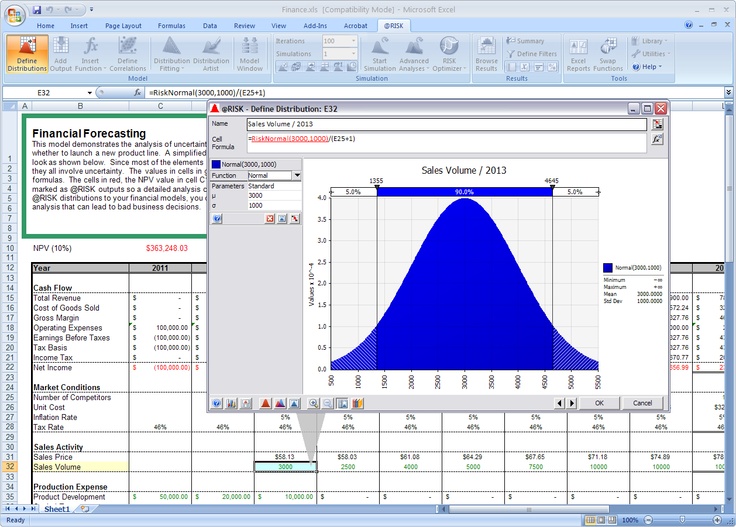Viewport: 736px width, 527px height.
Task: Open the Distribution Artist tool
Action: pyautogui.click(x=211, y=54)
